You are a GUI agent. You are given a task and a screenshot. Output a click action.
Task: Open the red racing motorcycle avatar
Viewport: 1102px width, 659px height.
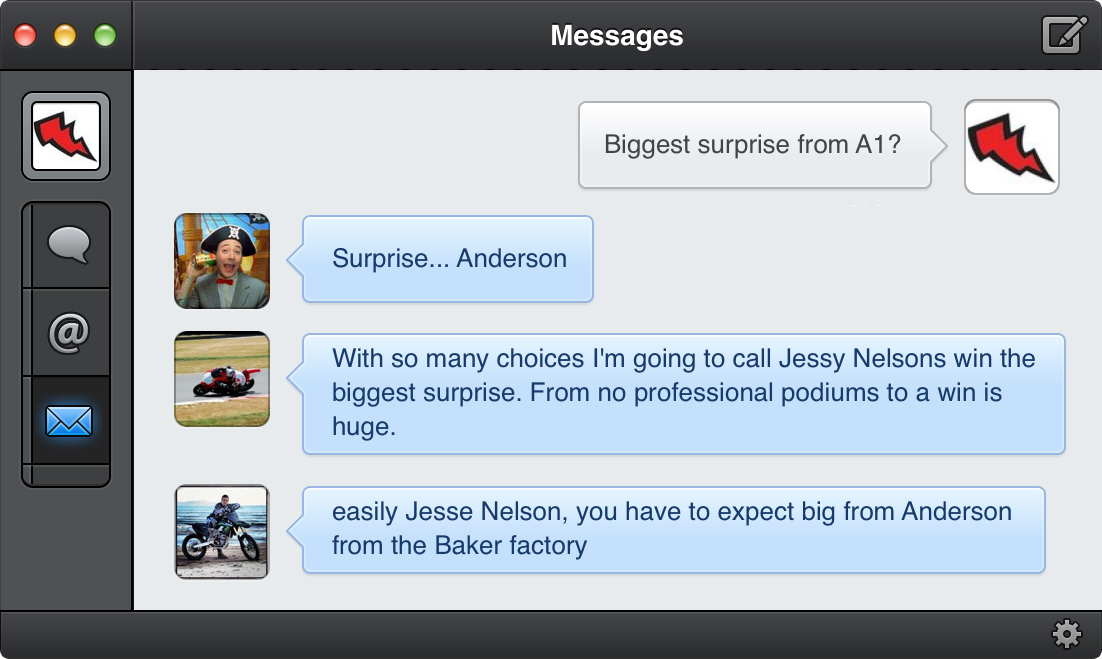pyautogui.click(x=222, y=379)
